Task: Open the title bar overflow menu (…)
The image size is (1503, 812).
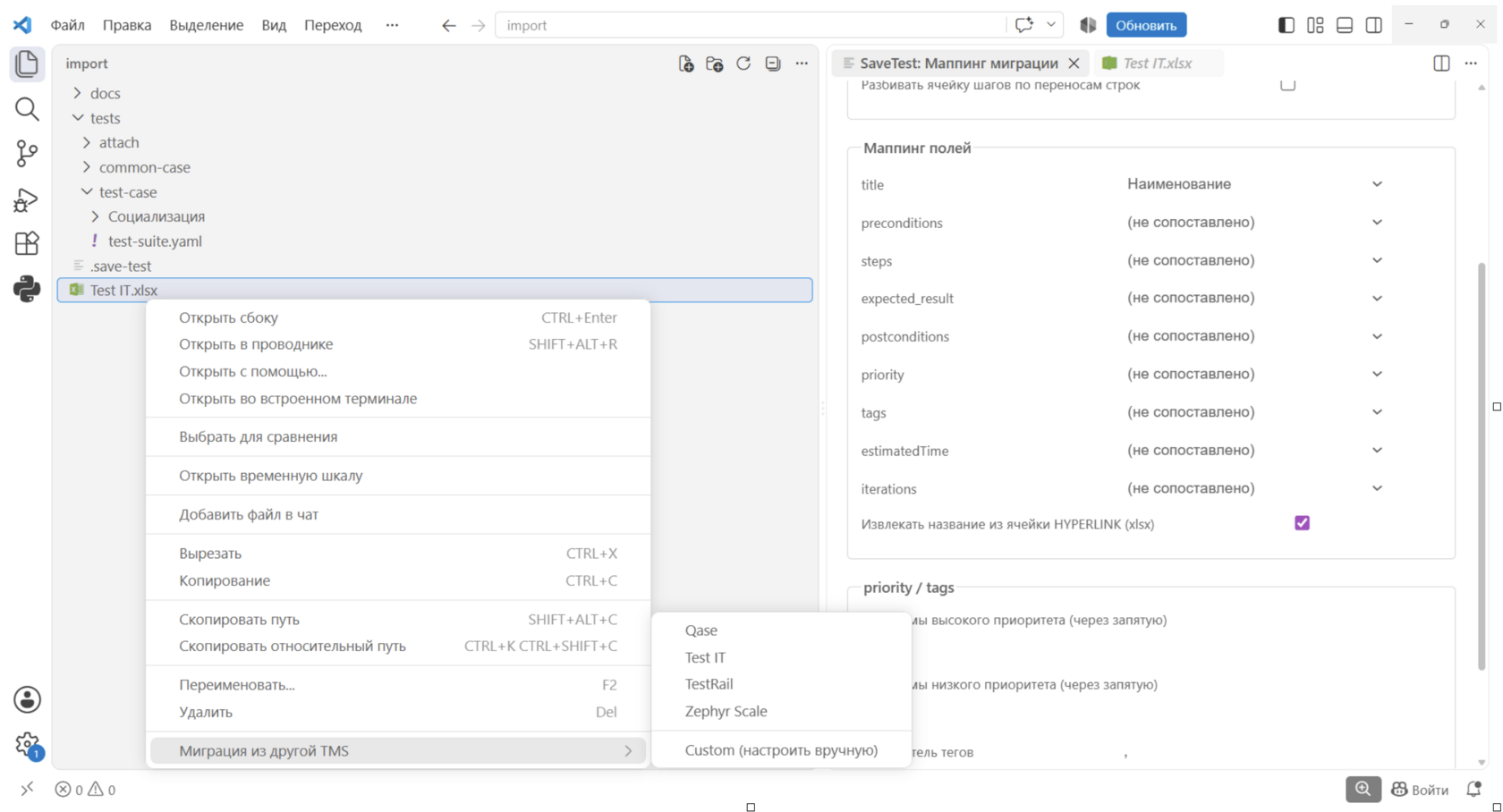Action: coord(392,25)
